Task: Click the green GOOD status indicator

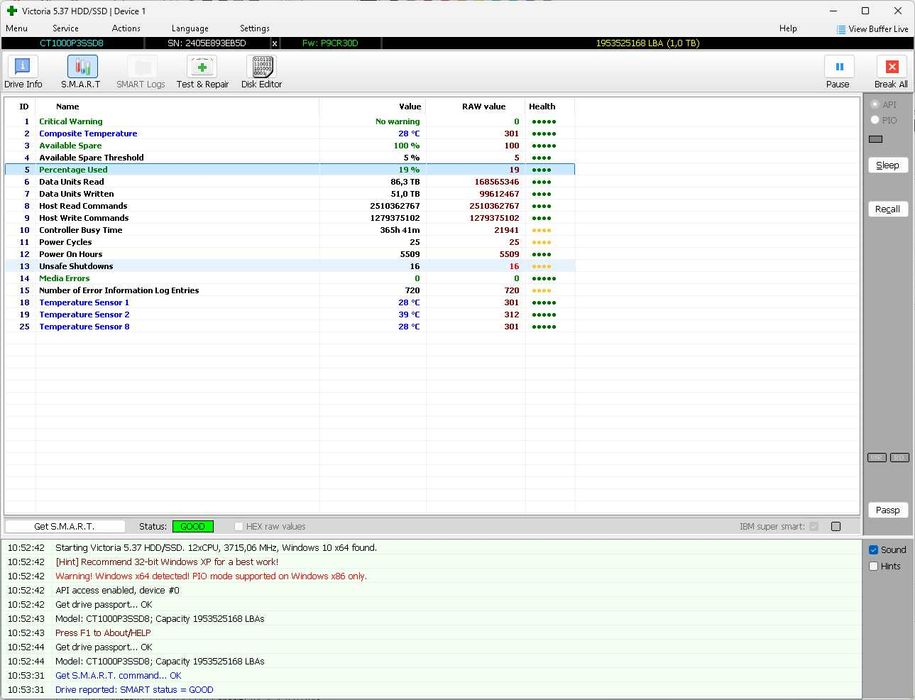Action: click(193, 526)
